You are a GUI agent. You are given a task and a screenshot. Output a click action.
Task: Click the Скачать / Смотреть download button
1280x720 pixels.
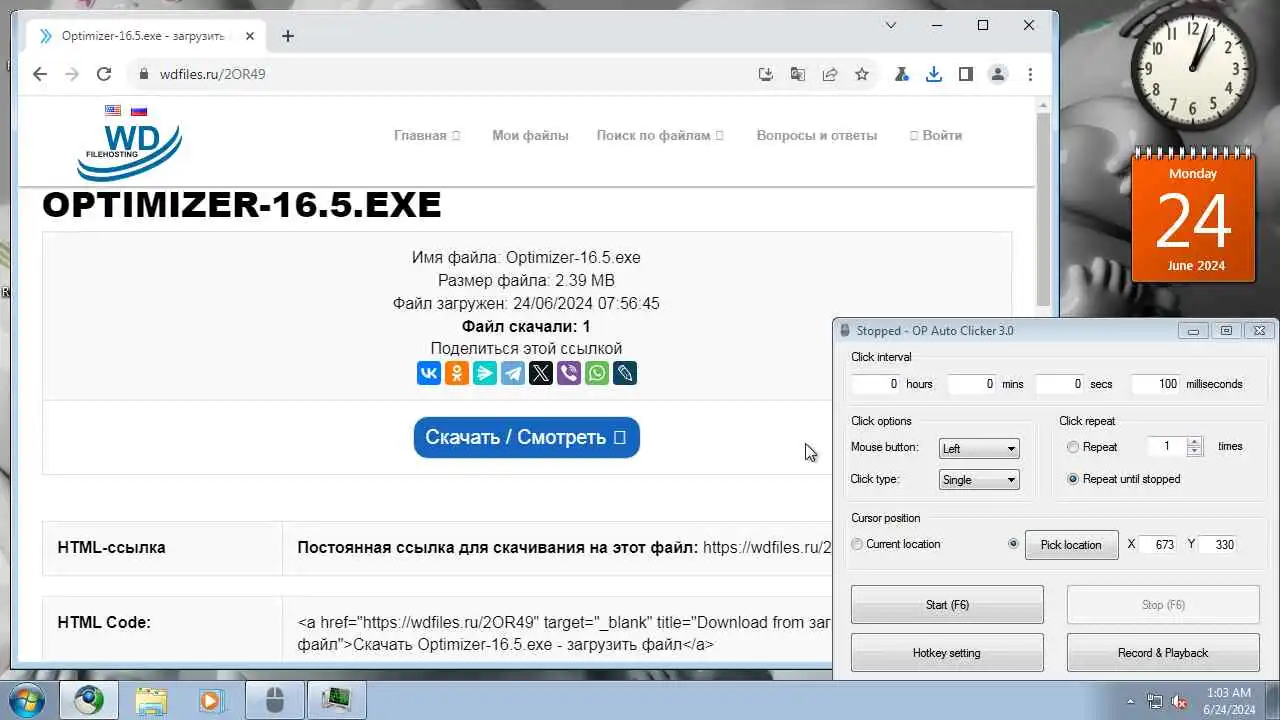tap(527, 437)
